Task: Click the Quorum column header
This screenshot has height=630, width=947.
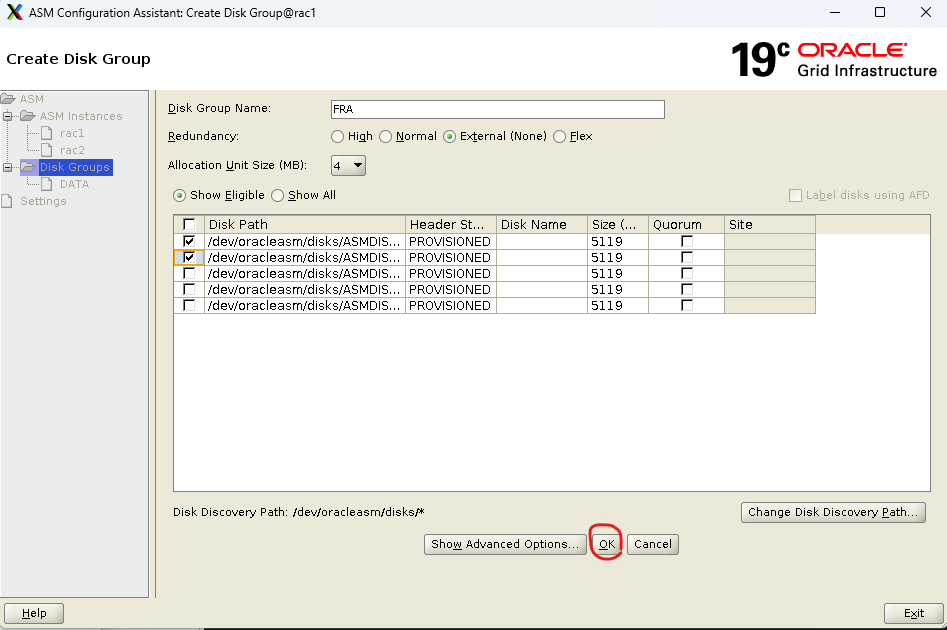Action: click(x=686, y=224)
